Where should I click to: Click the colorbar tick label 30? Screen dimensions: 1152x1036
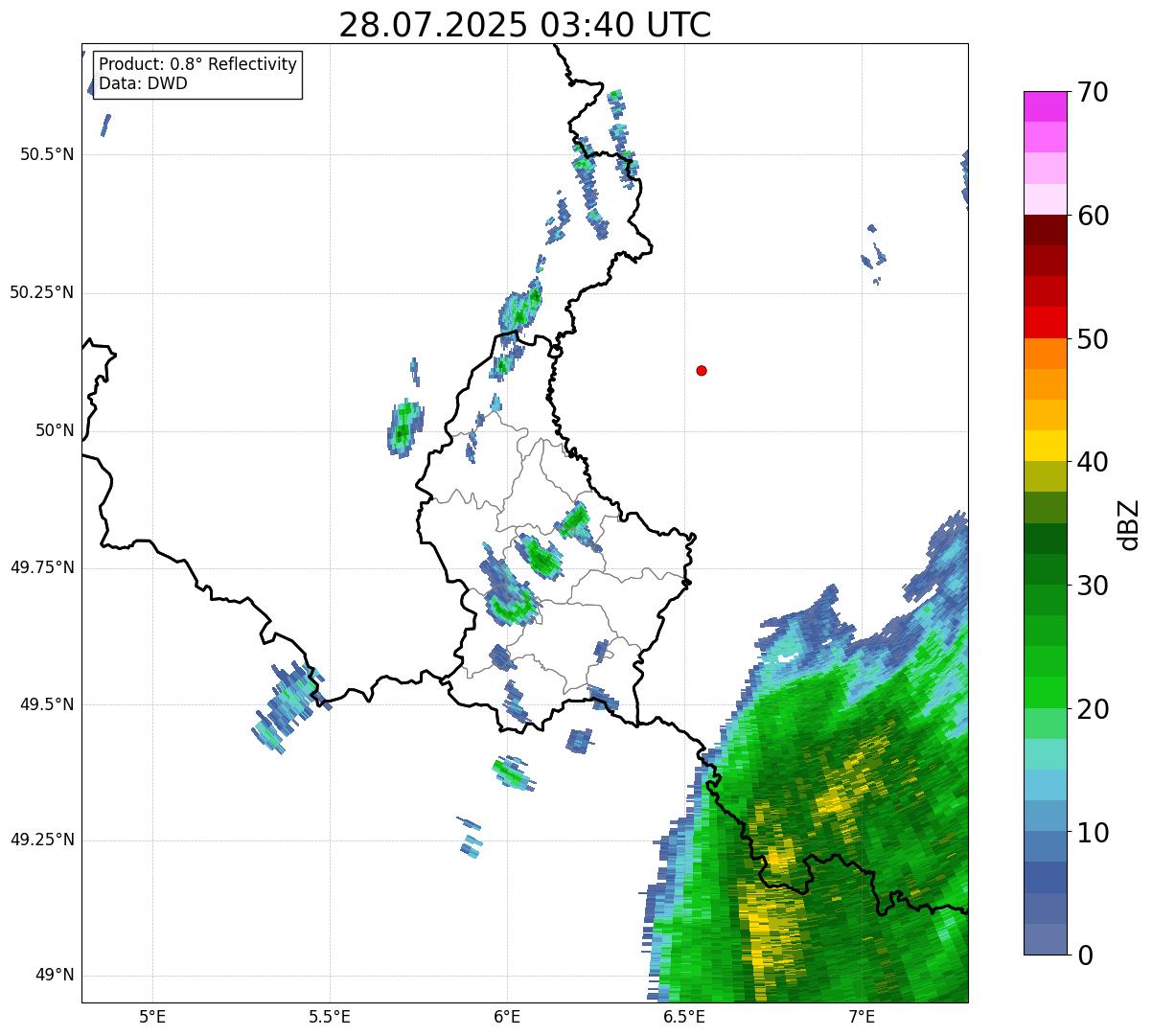coord(1093,586)
